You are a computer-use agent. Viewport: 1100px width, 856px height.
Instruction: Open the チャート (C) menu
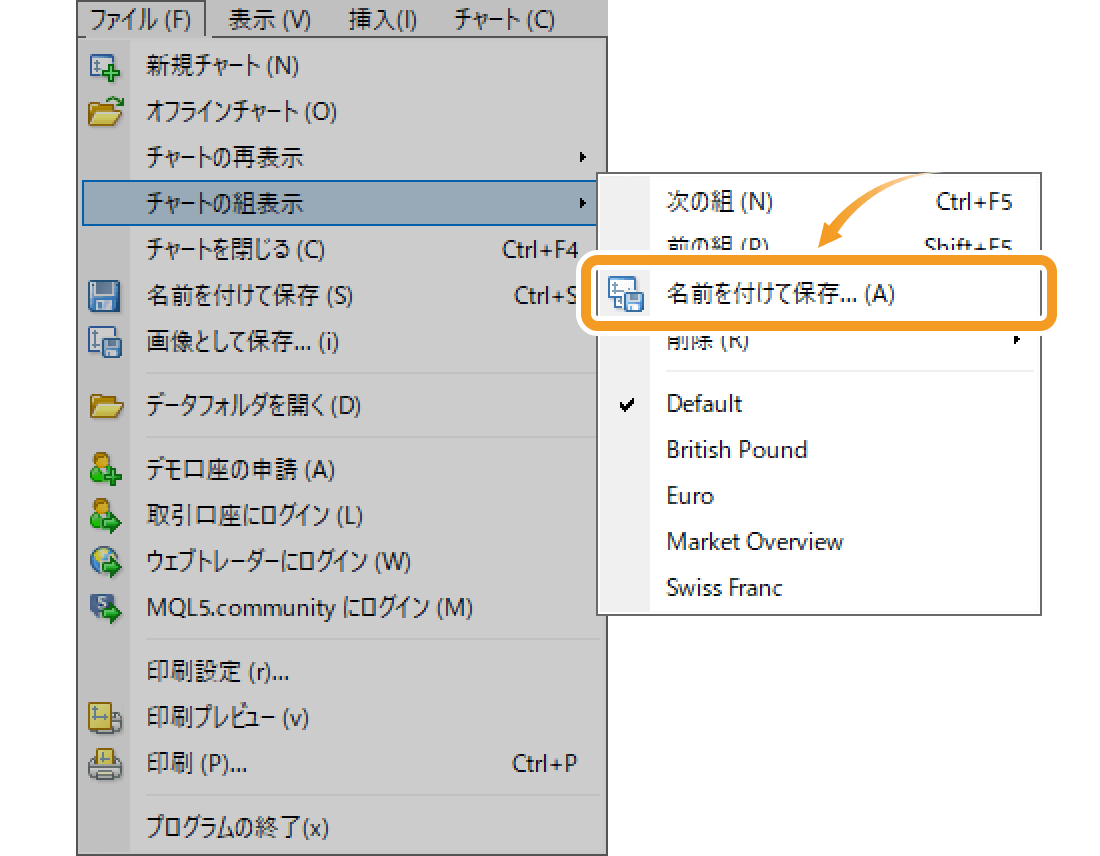coord(504,19)
